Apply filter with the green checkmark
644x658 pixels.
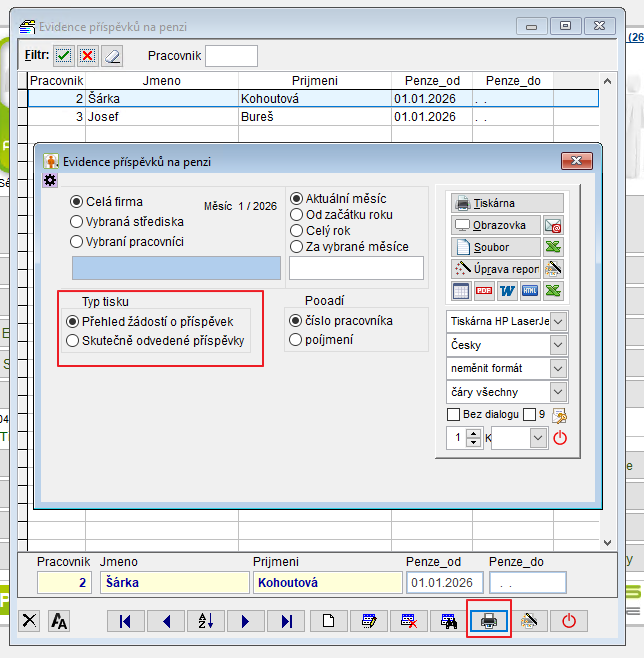coord(63,56)
